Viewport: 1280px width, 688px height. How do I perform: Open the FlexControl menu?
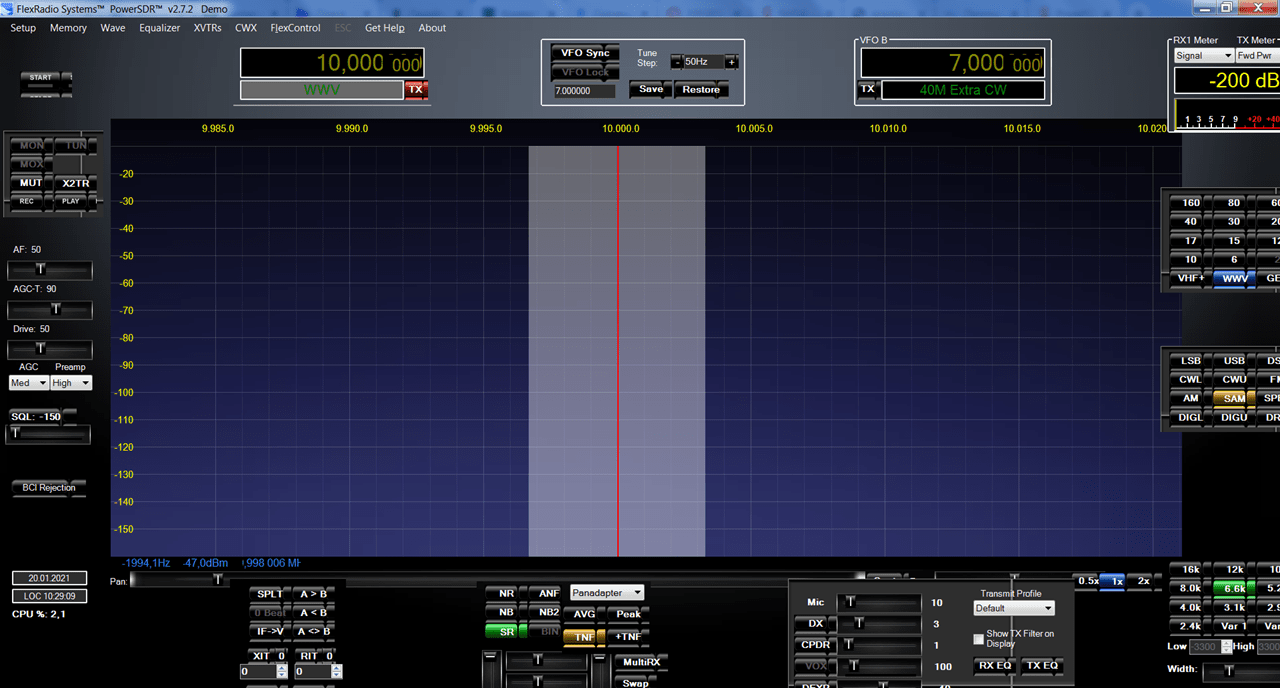coord(295,28)
